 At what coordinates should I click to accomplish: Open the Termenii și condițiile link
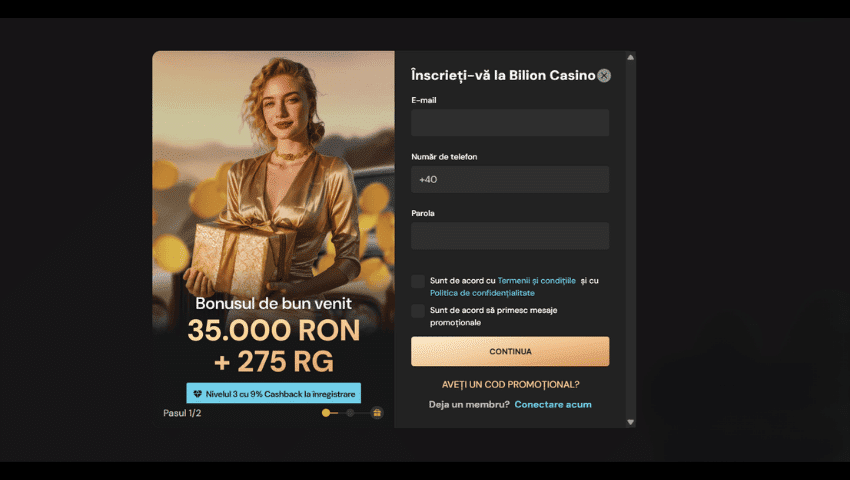pyautogui.click(x=537, y=281)
